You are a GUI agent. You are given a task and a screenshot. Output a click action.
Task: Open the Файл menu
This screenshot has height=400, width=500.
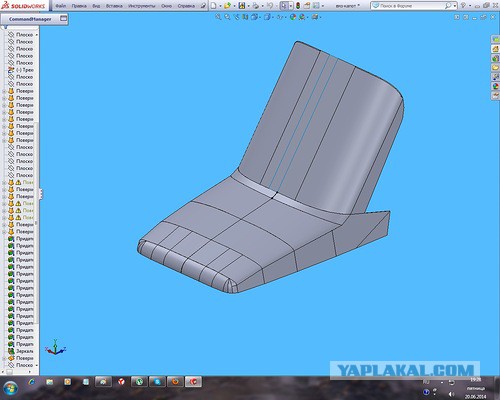point(60,6)
